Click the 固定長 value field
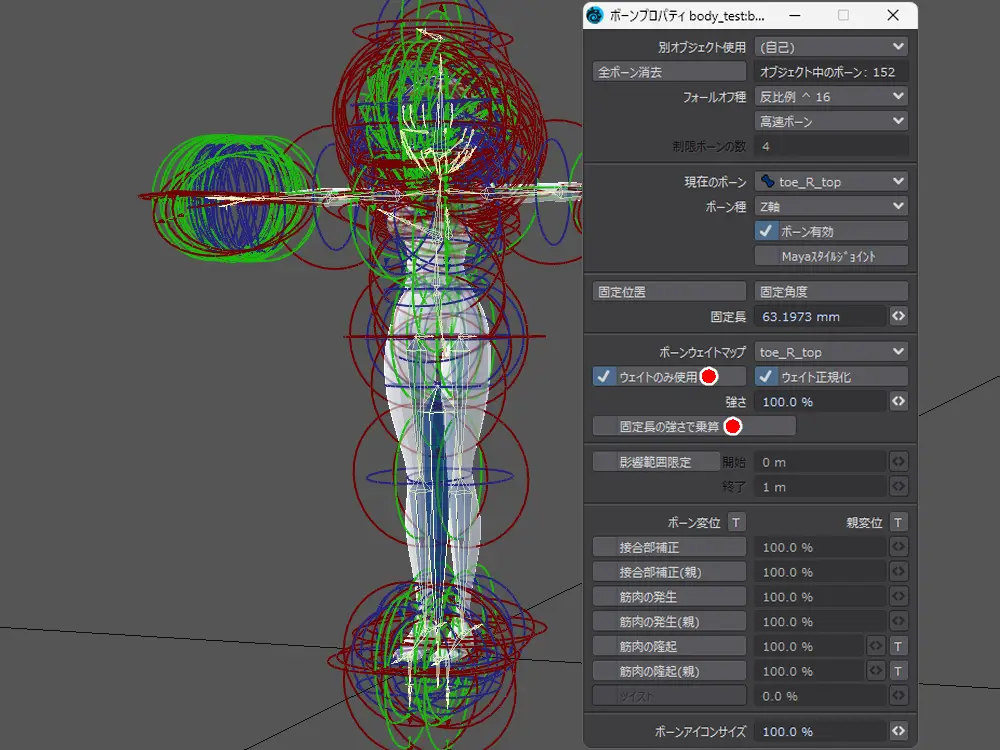 tap(819, 316)
